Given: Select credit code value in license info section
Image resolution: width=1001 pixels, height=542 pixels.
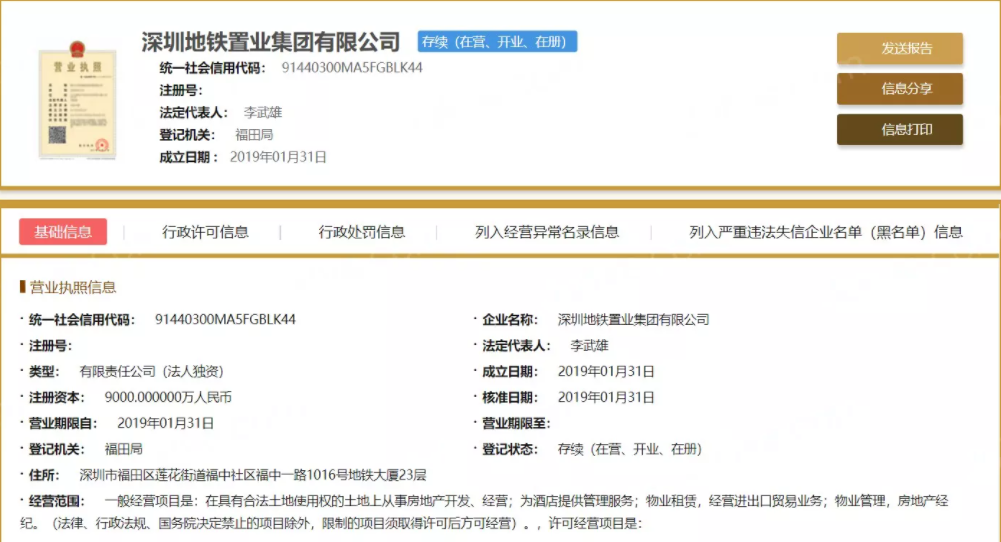Looking at the screenshot, I should click(x=225, y=319).
